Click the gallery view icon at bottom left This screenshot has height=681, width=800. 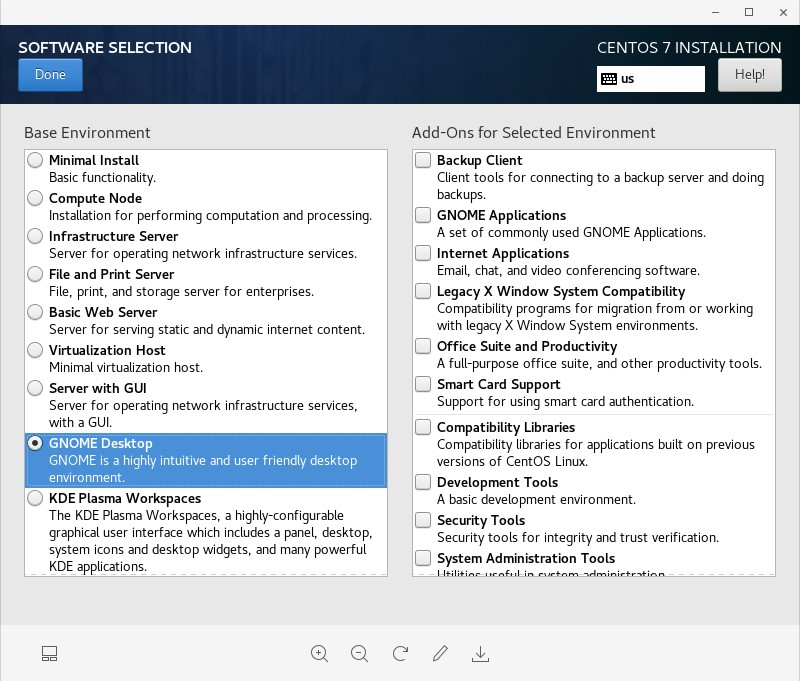(49, 653)
